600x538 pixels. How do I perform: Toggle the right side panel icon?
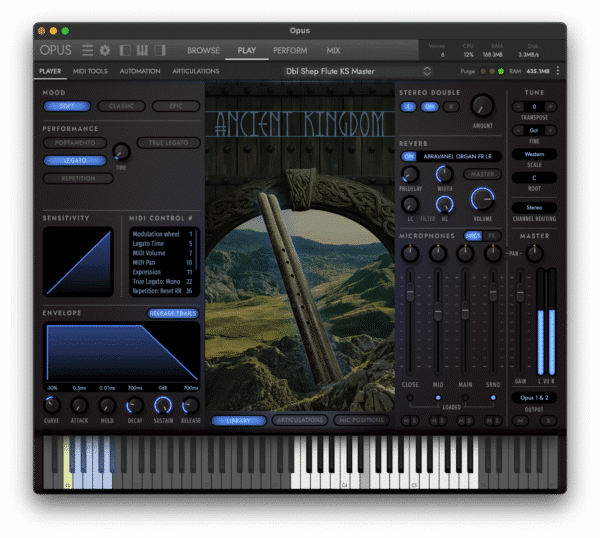(x=160, y=50)
